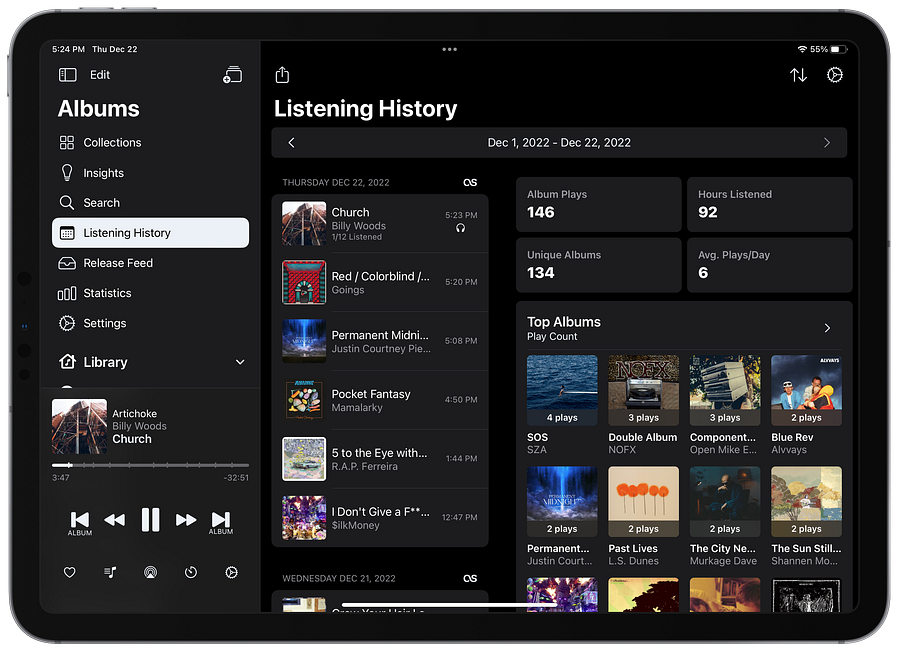
Task: Open the Avg. Plays/Day card
Action: [x=770, y=265]
